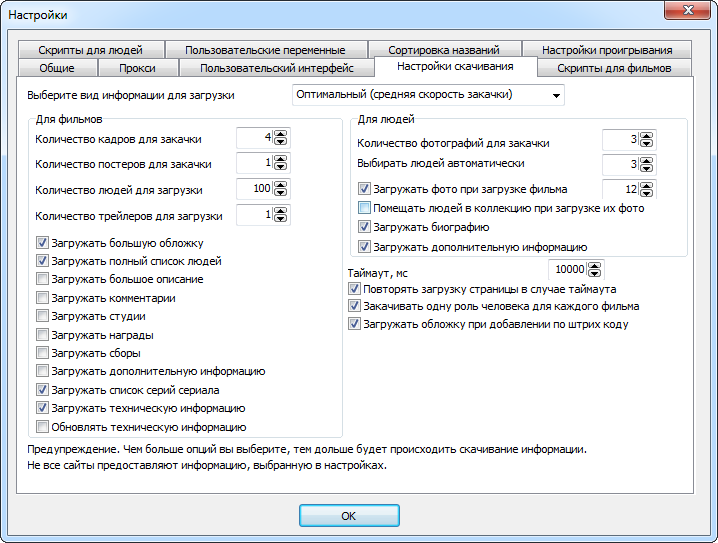Uncheck people Загружать дополнительную информацию
This screenshot has width=718, height=543.
(x=364, y=247)
